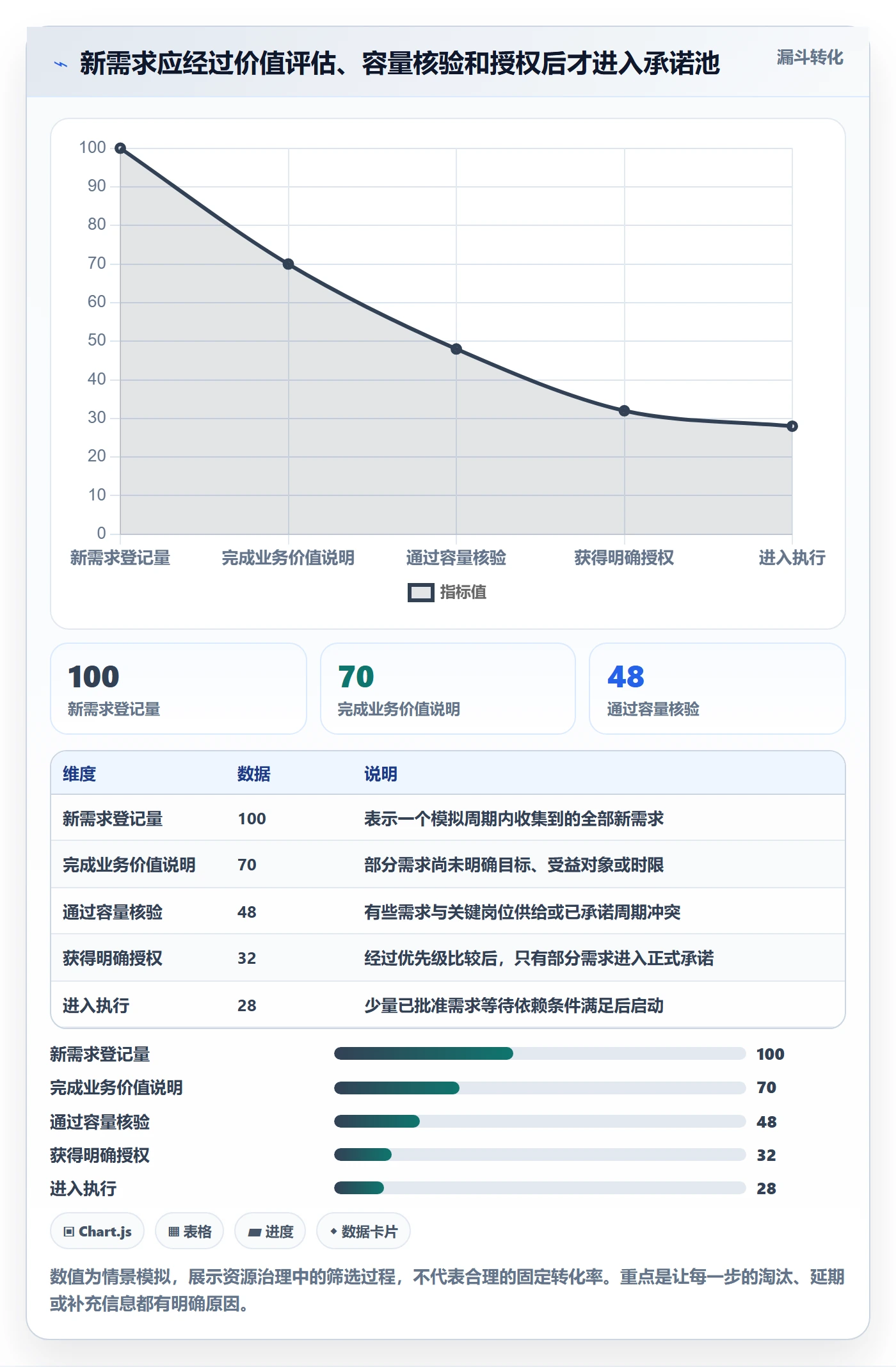This screenshot has width=896, height=1367.
Task: Select the 完成业务价值说明 cell in the table
Action: point(129,865)
